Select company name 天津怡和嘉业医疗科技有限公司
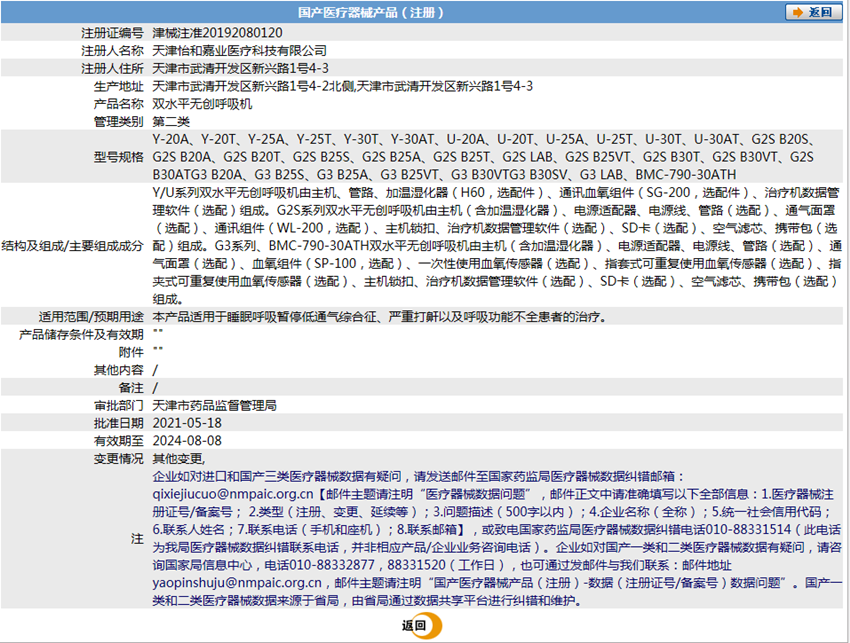The height and width of the screenshot is (643, 850). [240, 50]
